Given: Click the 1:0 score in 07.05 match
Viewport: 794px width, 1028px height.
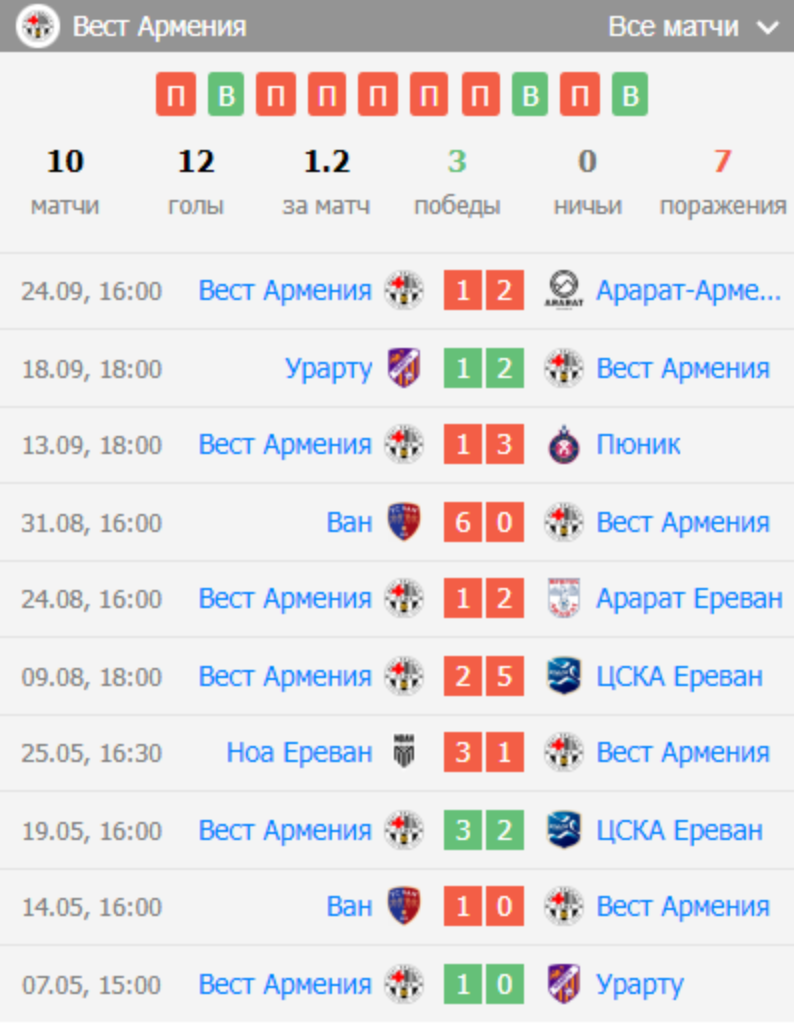Looking at the screenshot, I should pyautogui.click(x=484, y=985).
